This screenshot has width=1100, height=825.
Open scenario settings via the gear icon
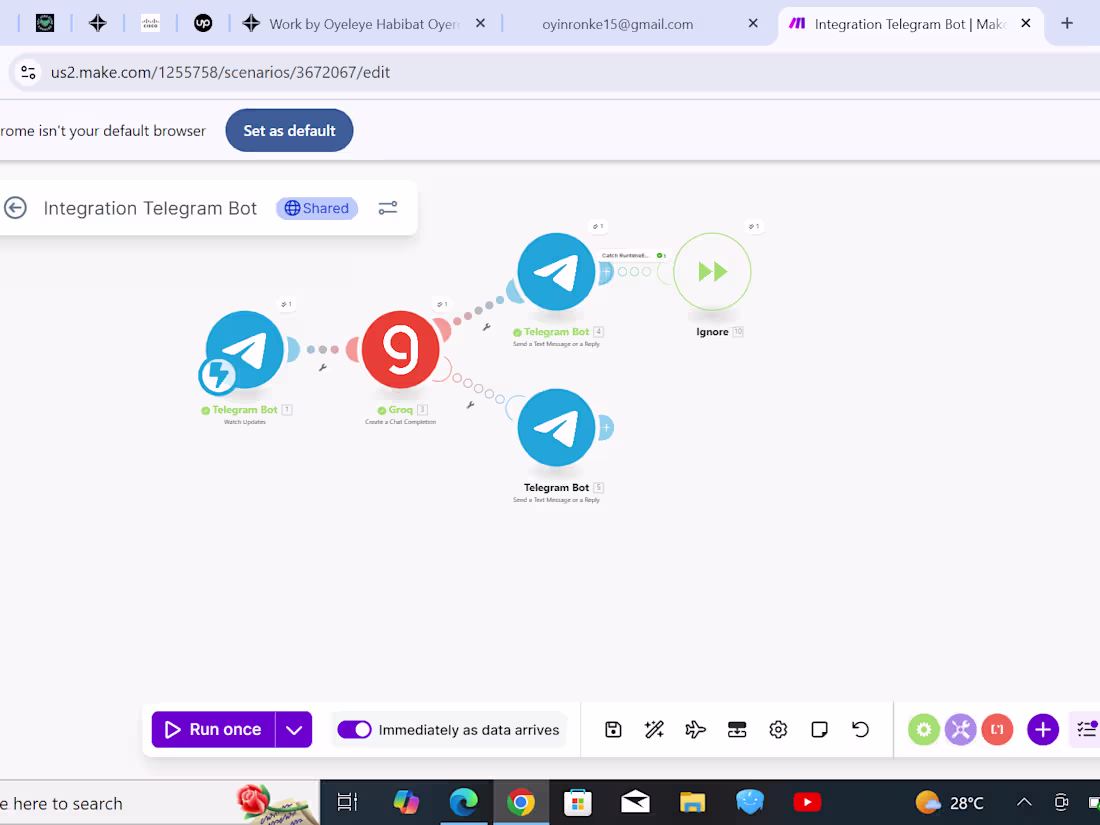[x=778, y=729]
